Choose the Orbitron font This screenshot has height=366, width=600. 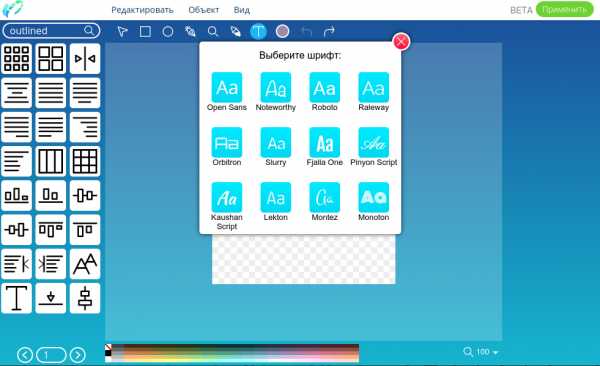227,142
